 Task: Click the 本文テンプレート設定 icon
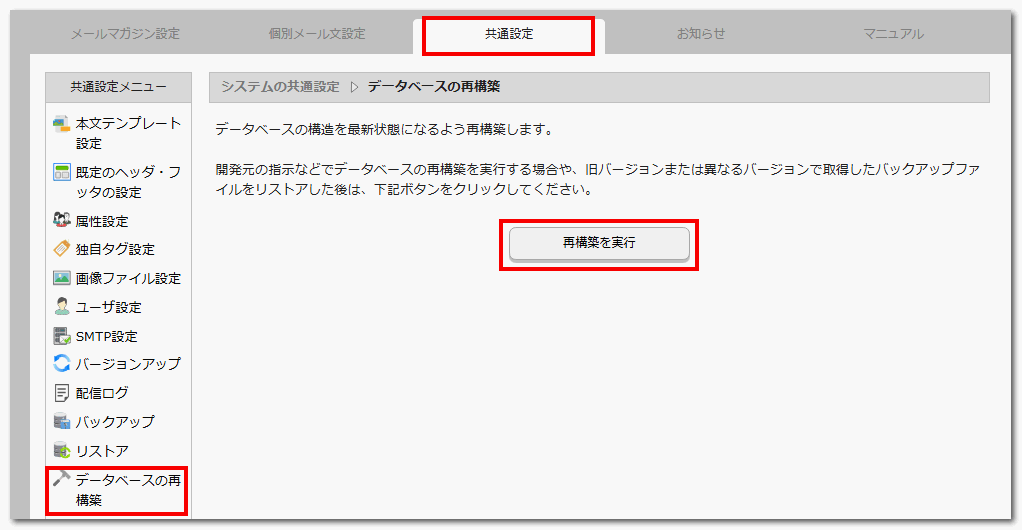[x=61, y=123]
